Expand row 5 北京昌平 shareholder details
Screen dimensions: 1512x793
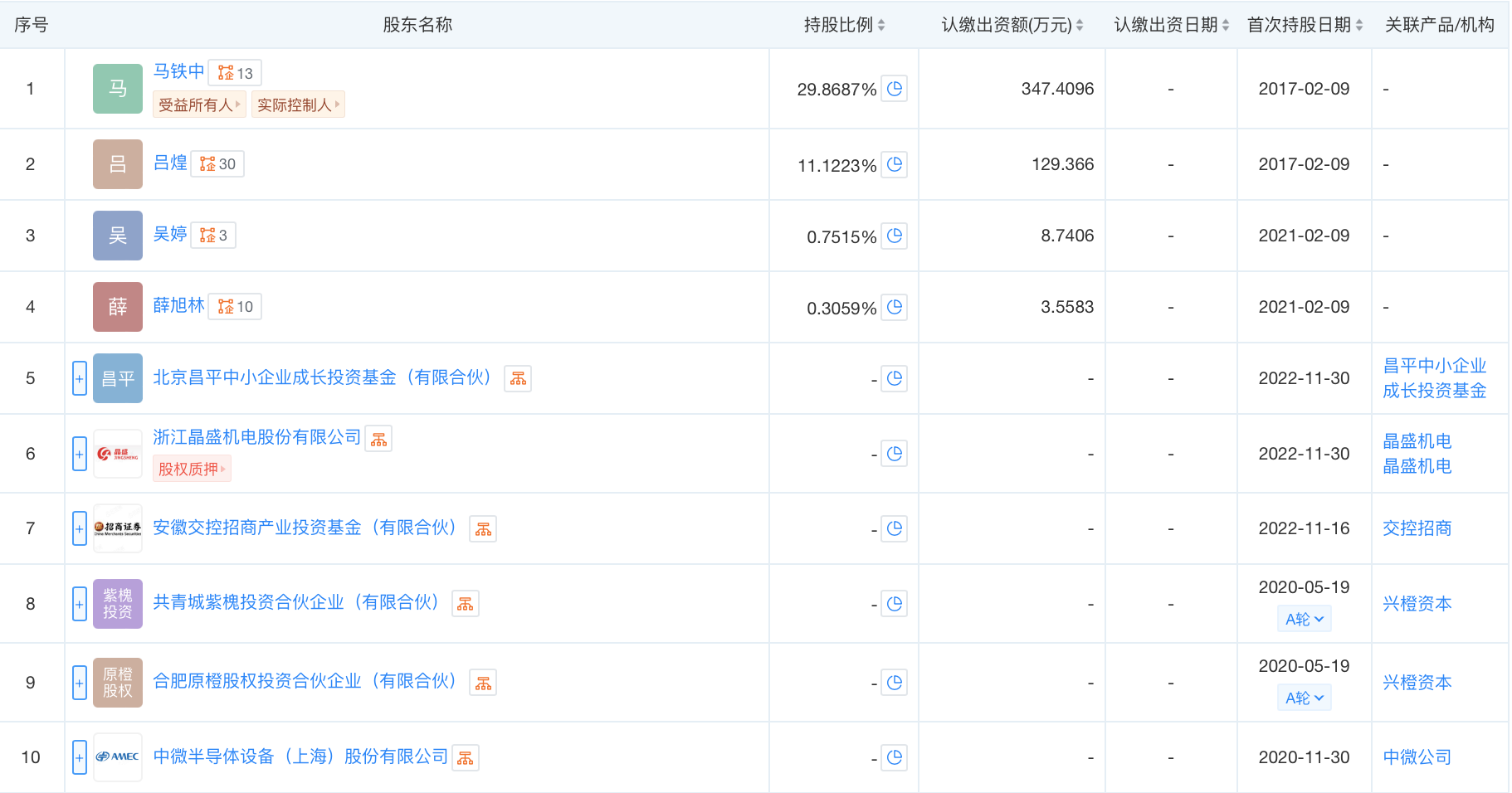[80, 378]
